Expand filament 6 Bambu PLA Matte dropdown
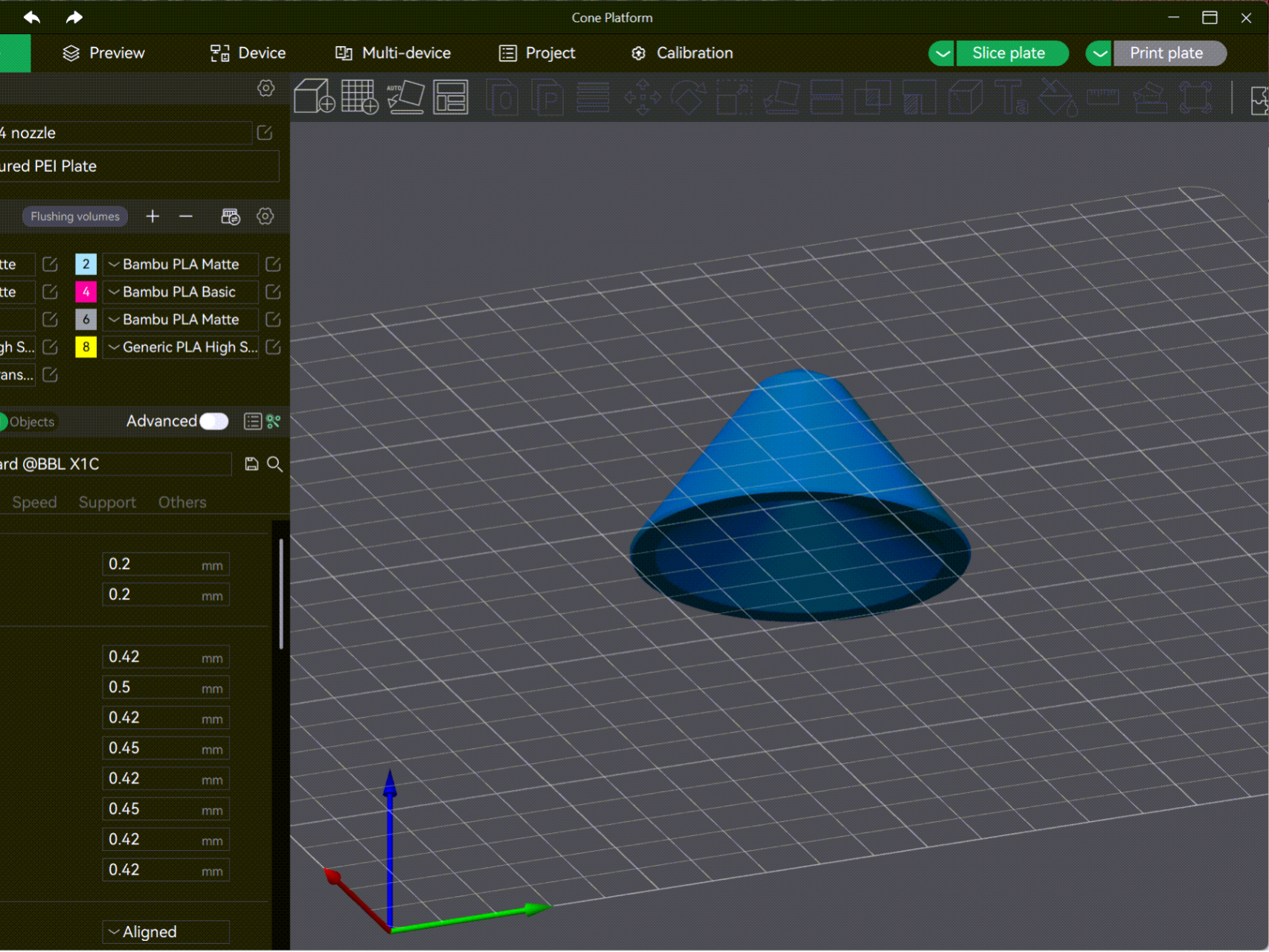The width and height of the screenshot is (1269, 952). (x=114, y=319)
